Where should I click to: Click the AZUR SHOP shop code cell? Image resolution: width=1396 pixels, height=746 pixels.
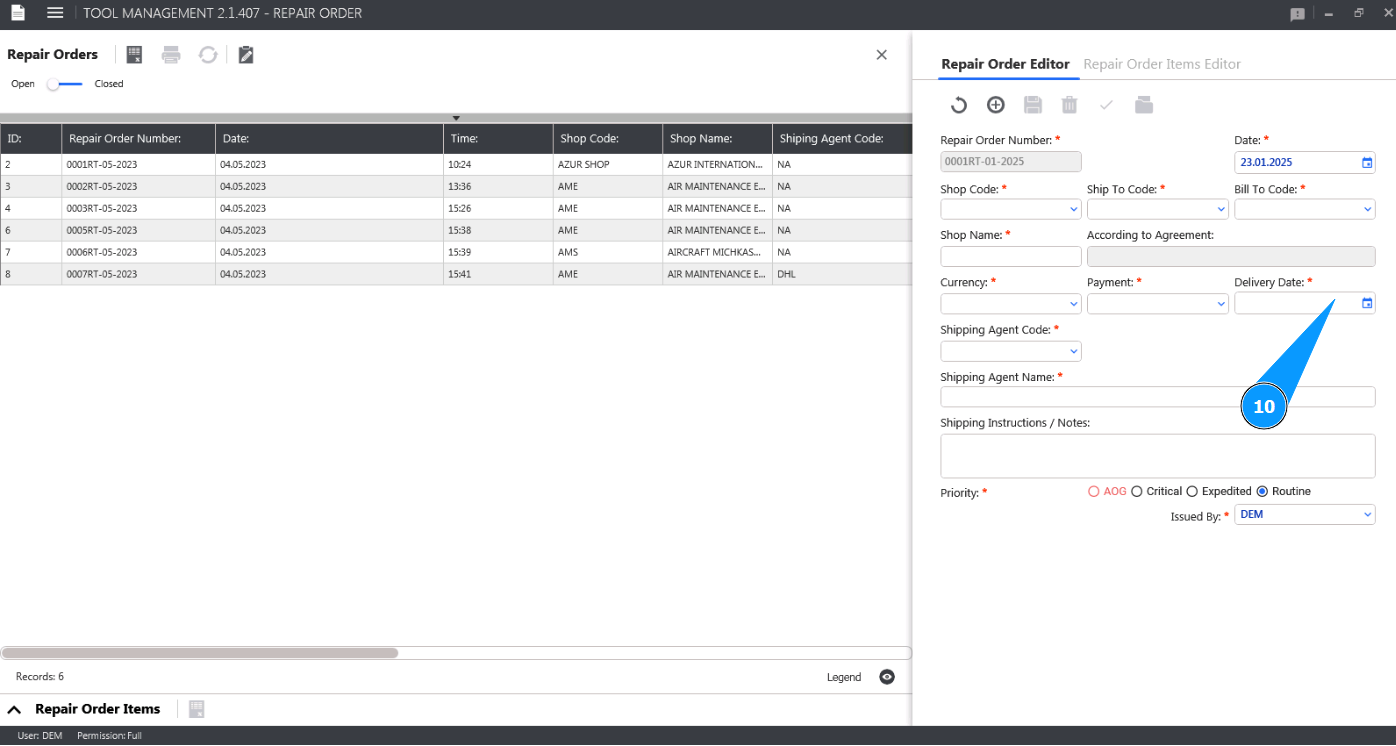point(608,164)
